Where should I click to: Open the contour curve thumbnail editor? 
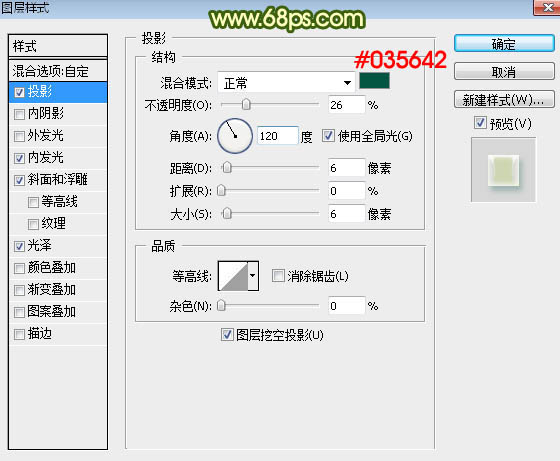[233, 276]
